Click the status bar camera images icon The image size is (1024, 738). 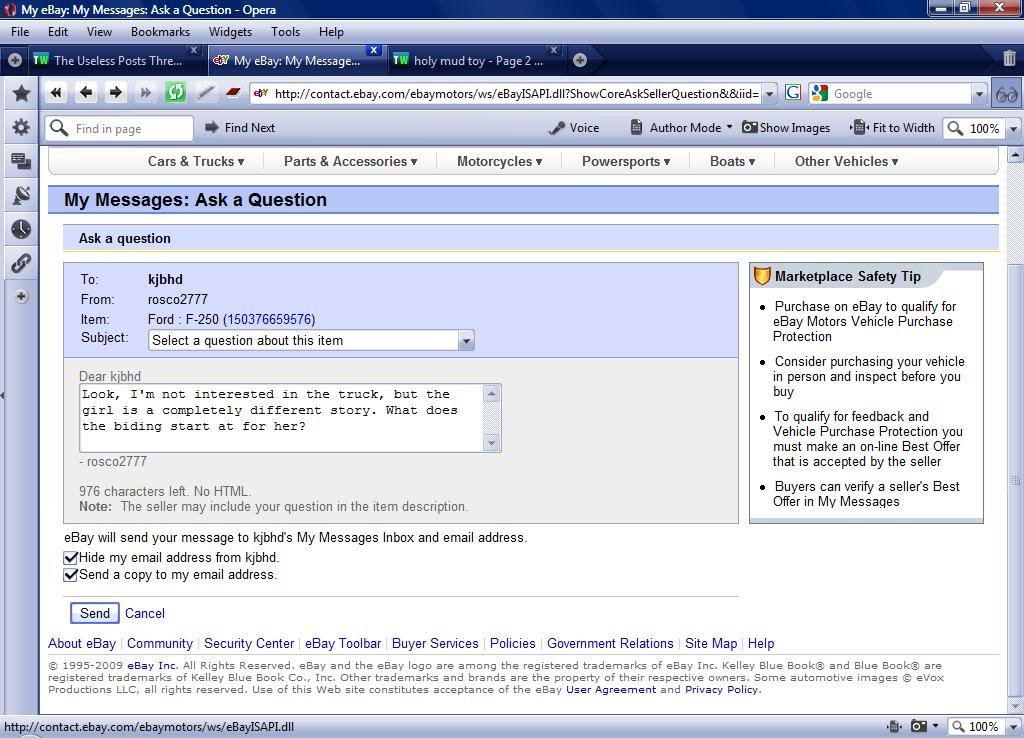click(x=918, y=726)
